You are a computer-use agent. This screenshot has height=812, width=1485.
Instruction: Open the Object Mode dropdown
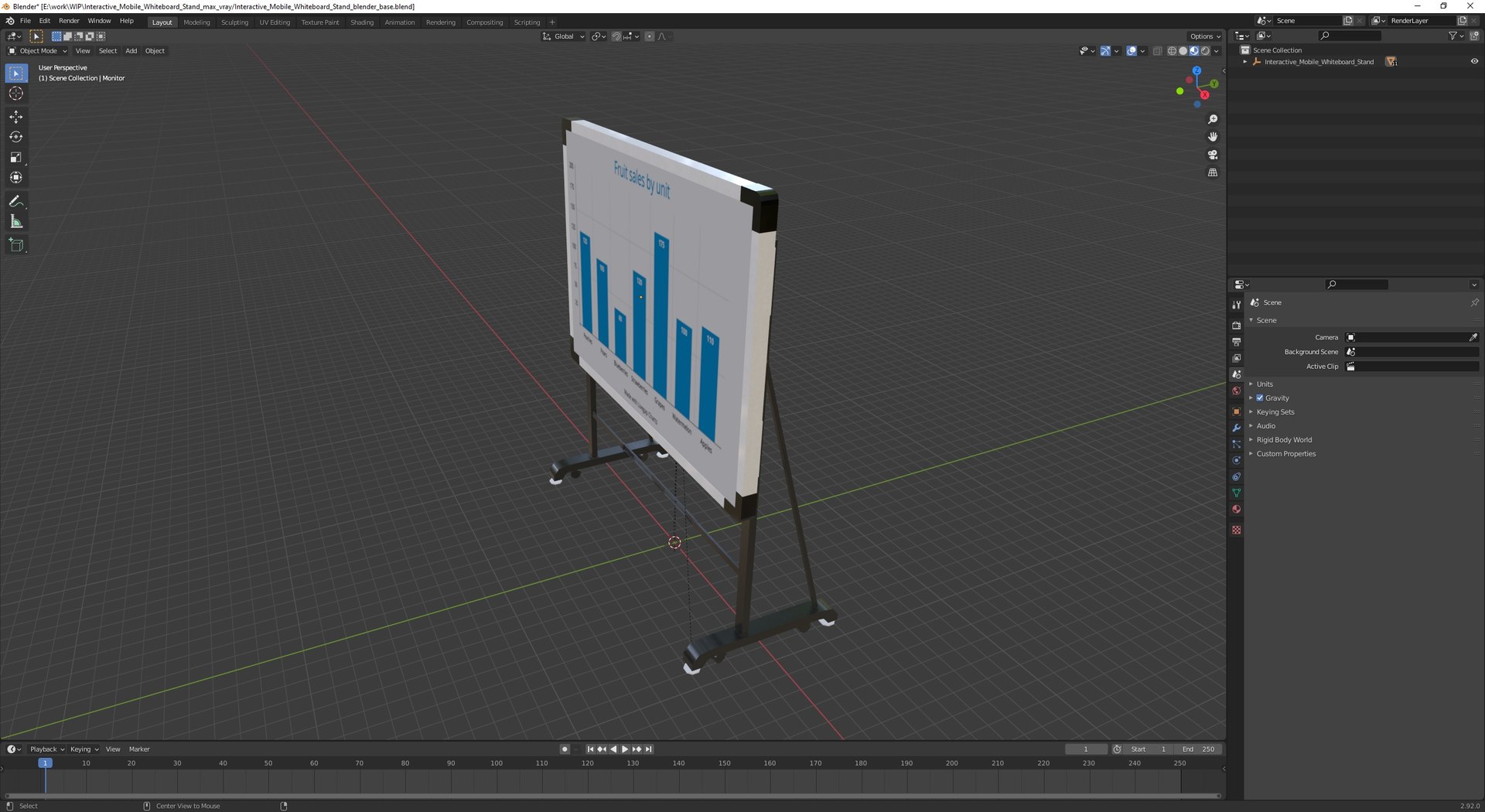[37, 51]
